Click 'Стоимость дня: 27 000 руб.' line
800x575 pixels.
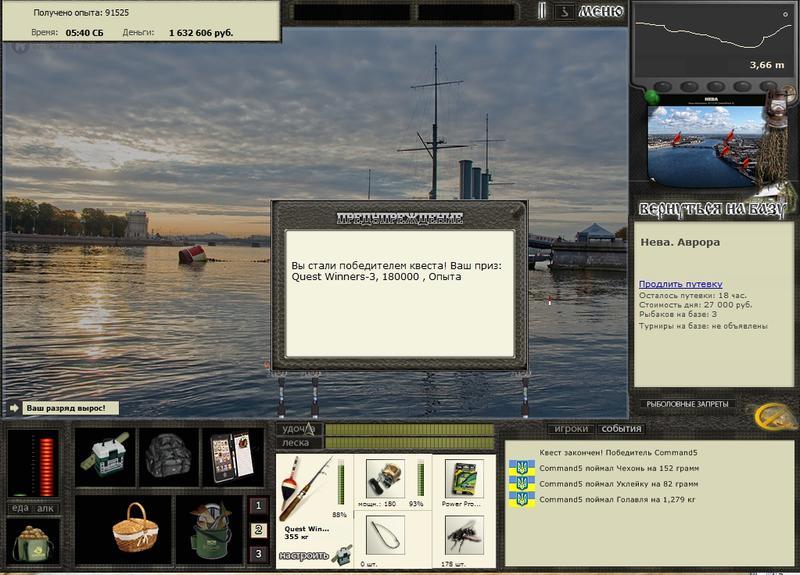(695, 305)
